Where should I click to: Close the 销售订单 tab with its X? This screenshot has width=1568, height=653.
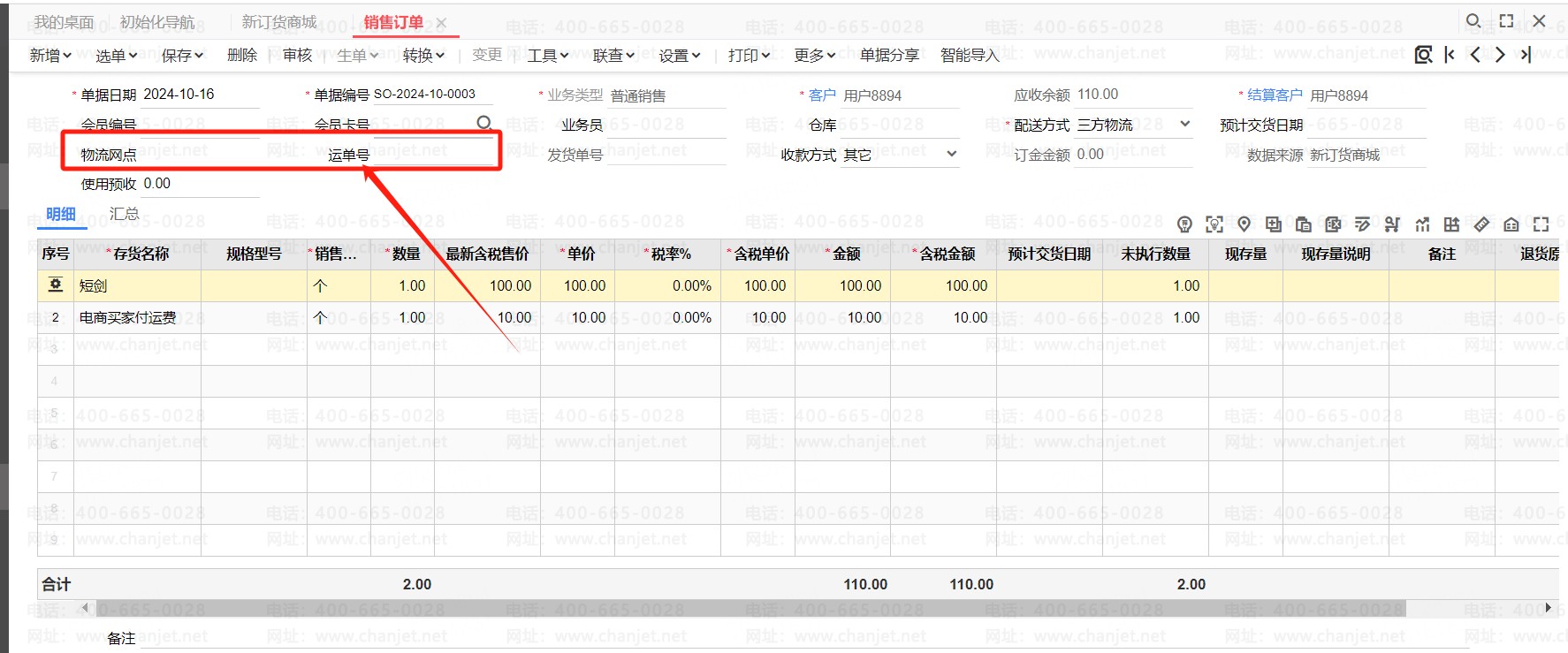click(x=442, y=23)
